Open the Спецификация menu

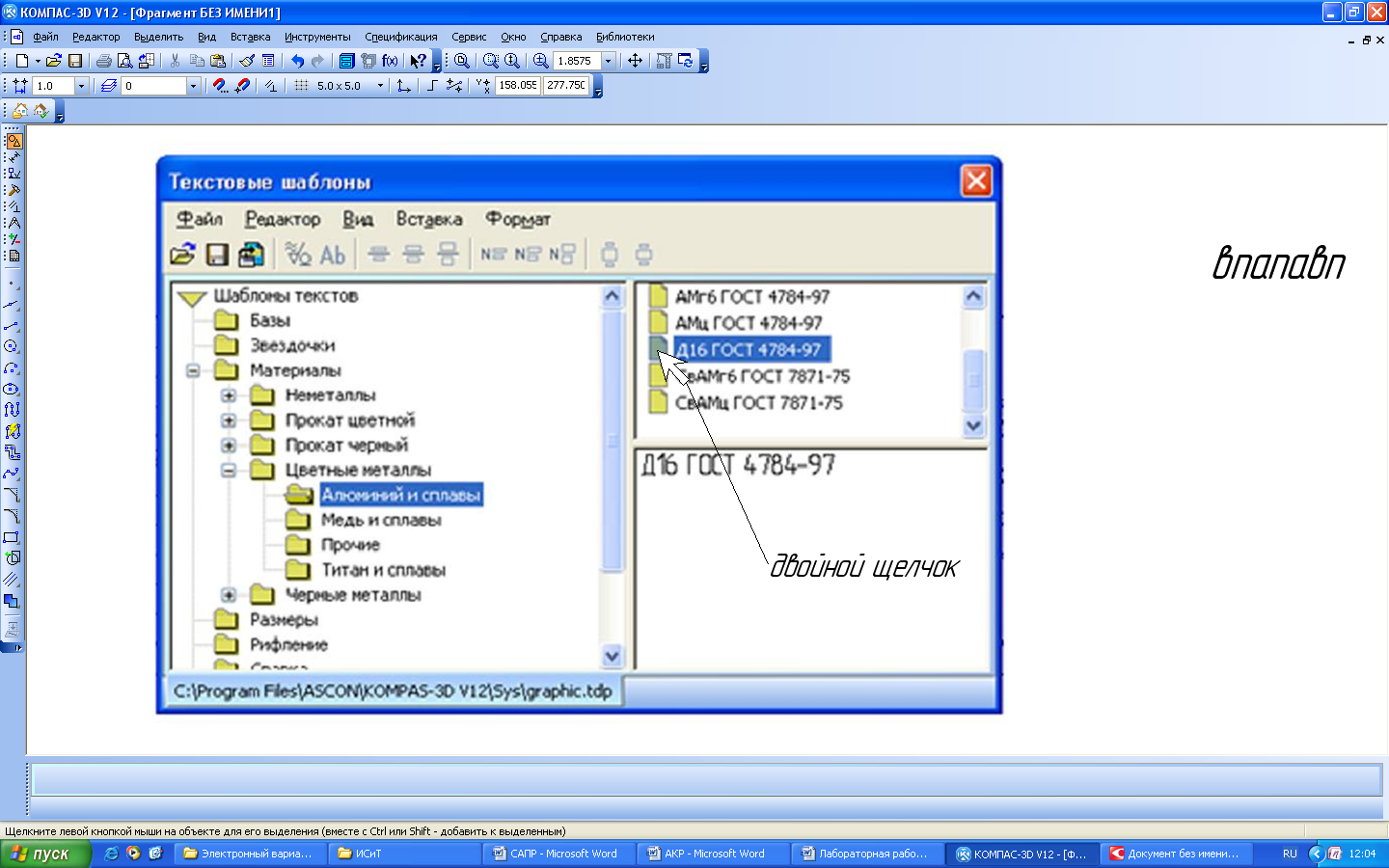coord(401,37)
